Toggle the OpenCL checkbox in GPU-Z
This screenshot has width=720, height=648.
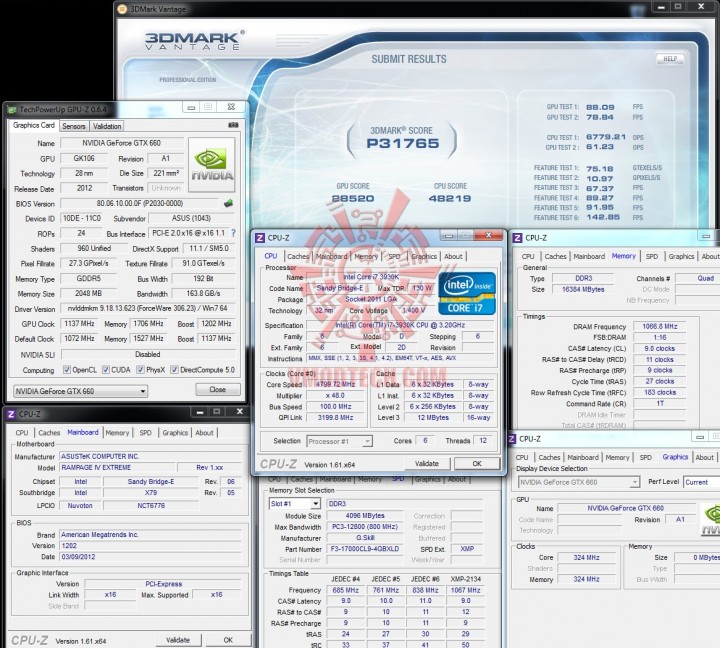pos(67,370)
